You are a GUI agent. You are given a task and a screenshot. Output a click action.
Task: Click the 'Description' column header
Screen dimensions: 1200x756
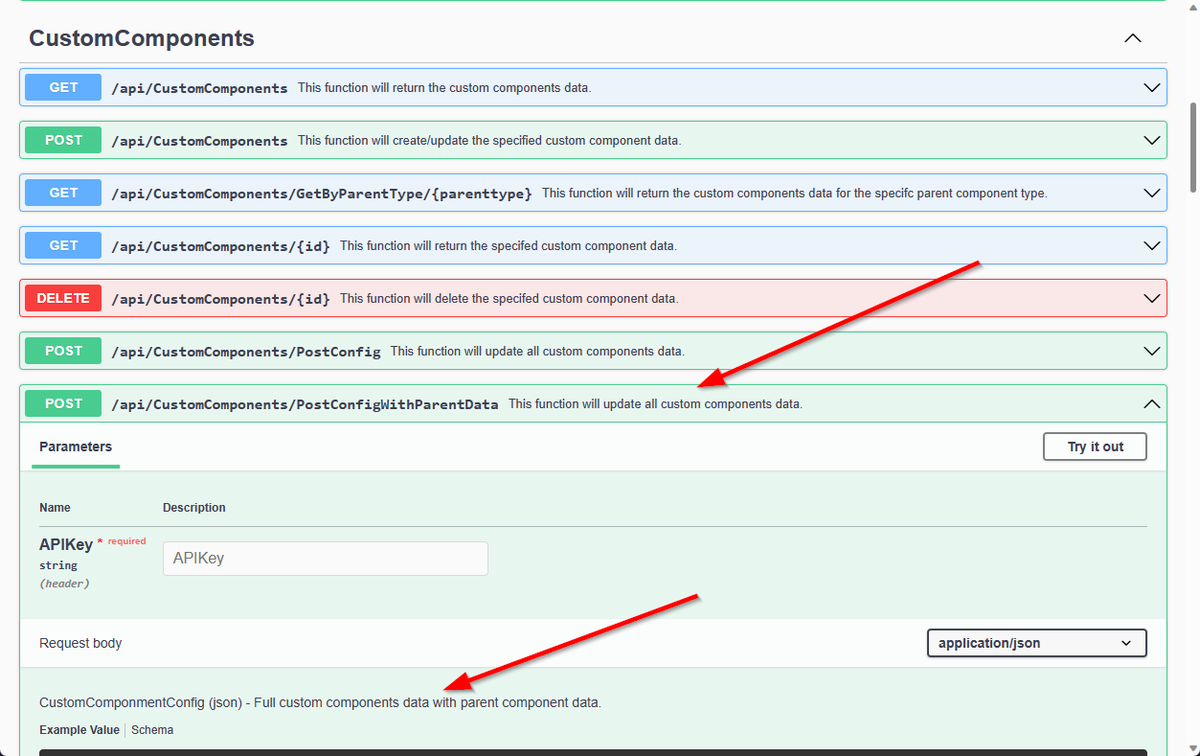pyautogui.click(x=194, y=507)
